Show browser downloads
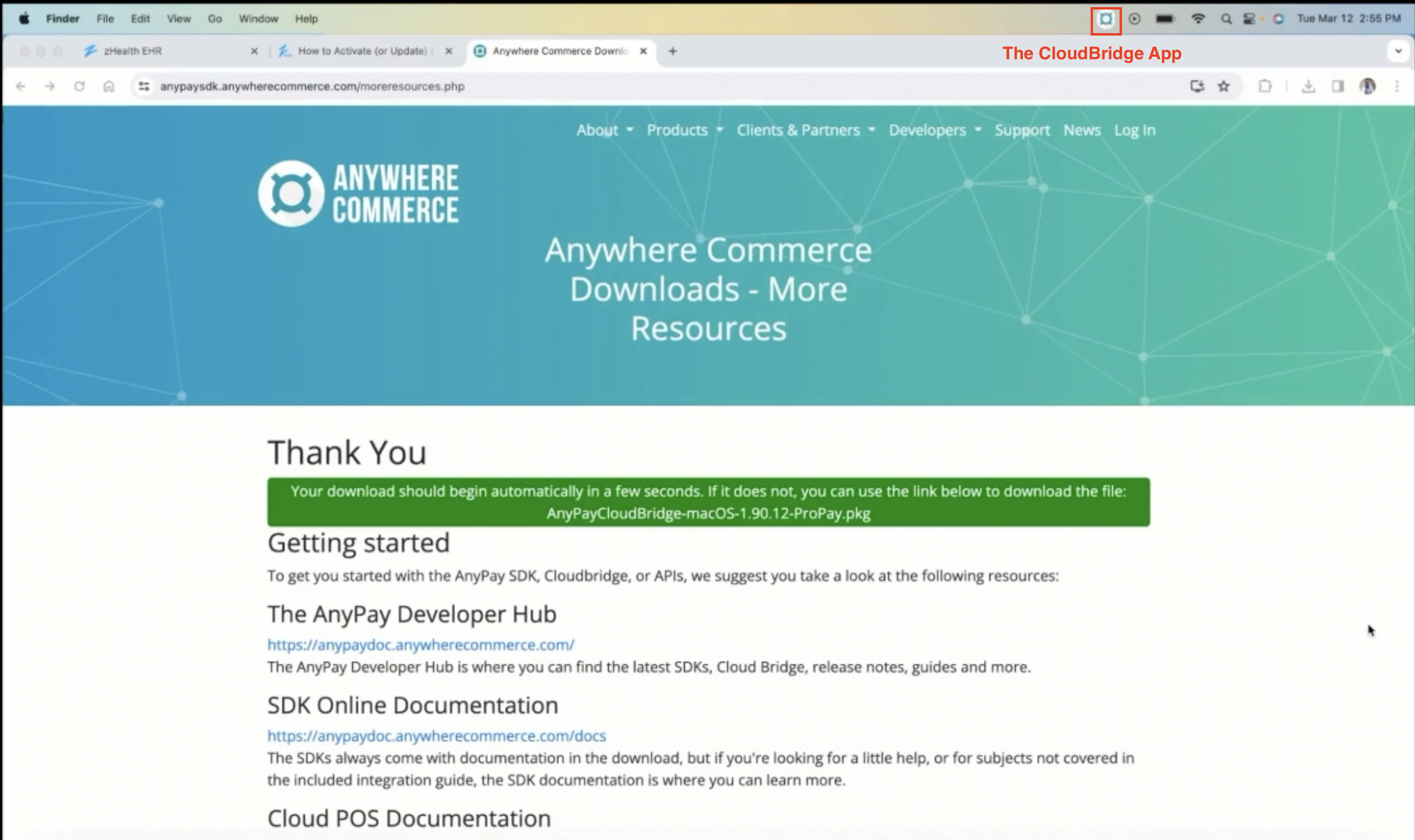 click(1308, 86)
